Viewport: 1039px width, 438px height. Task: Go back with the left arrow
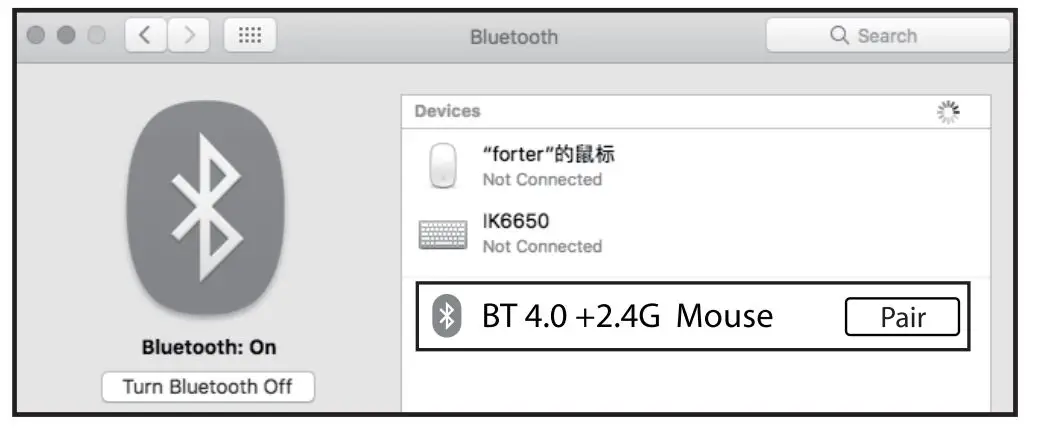tap(144, 37)
